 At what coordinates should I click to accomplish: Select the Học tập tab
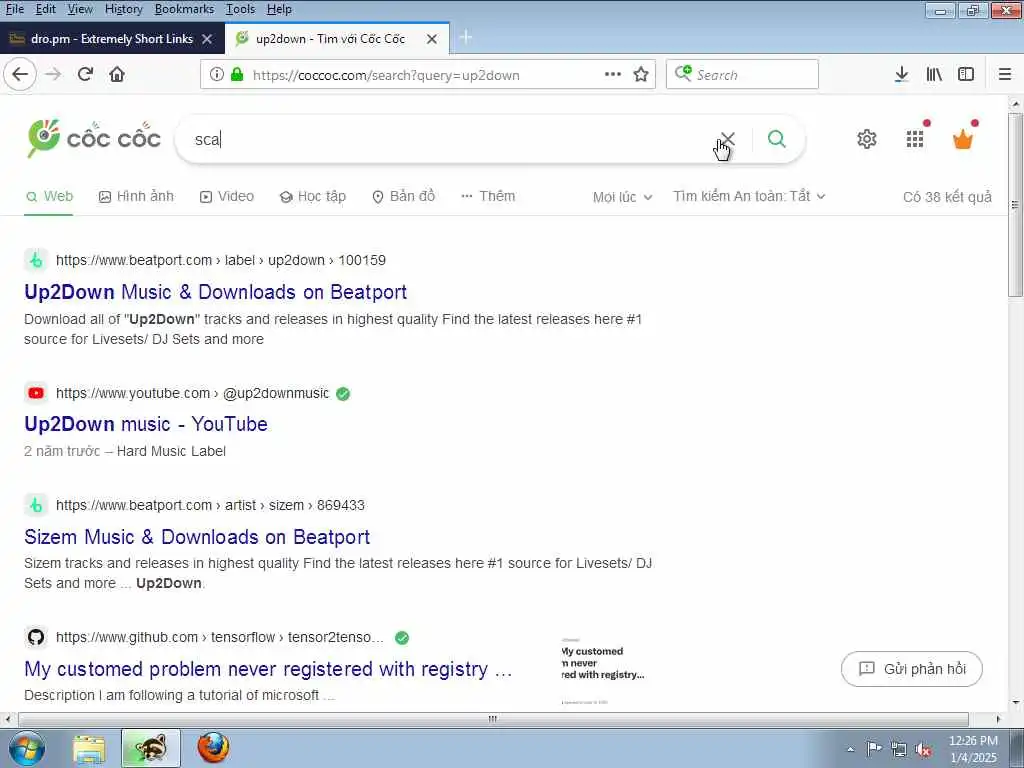pos(313,196)
